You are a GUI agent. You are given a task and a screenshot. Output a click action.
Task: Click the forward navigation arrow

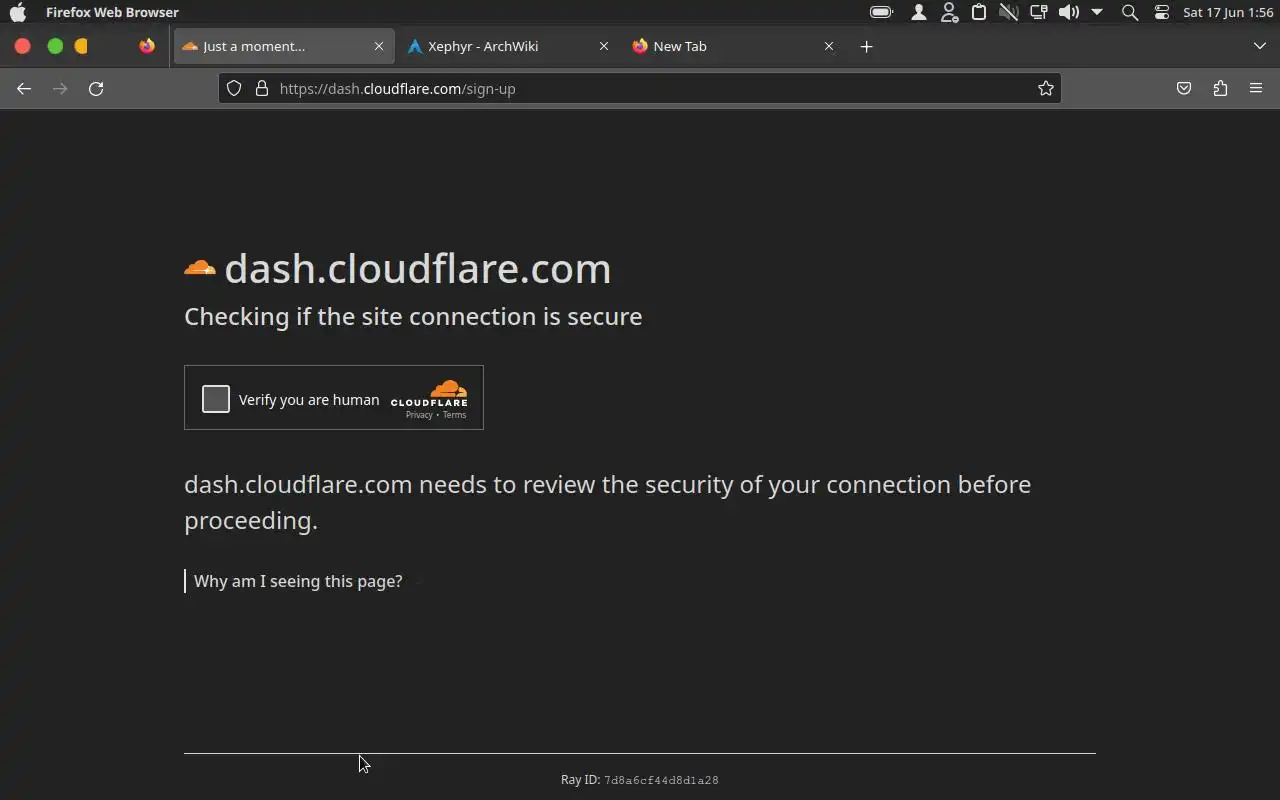(x=60, y=89)
